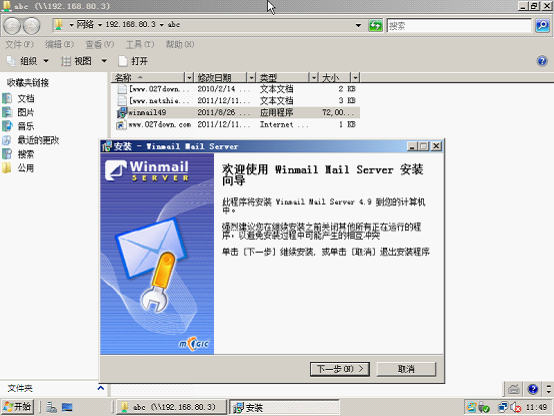
Task: Click 下一步(N) to continue installation
Action: (340, 369)
